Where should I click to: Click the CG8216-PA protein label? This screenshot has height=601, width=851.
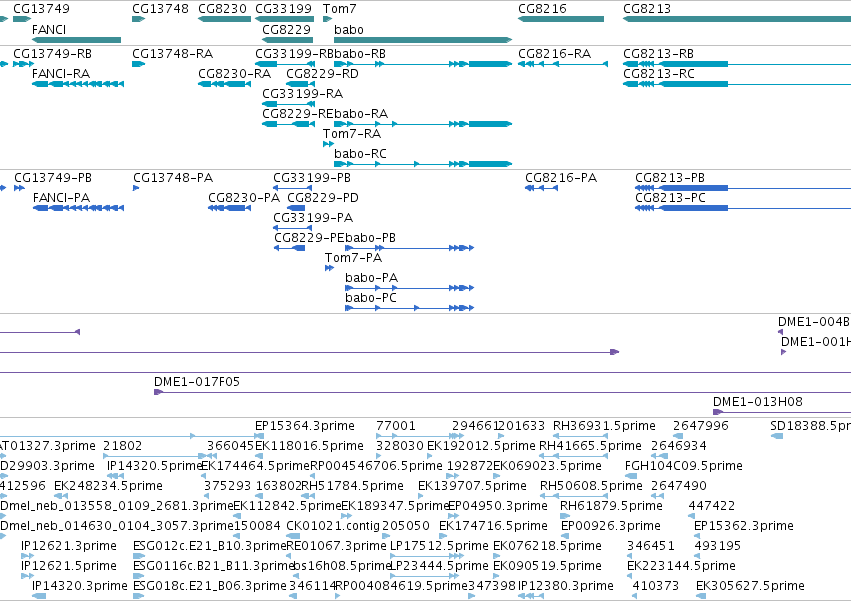tap(561, 178)
